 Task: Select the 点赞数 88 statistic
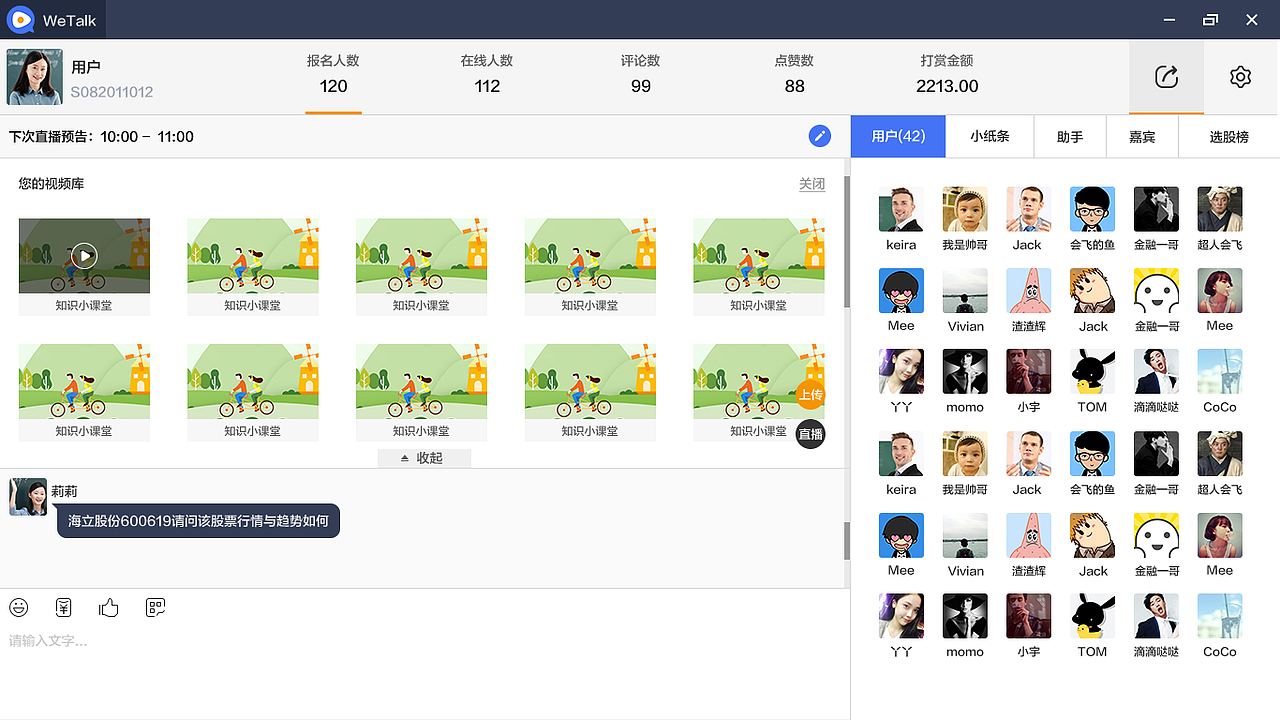coord(795,75)
